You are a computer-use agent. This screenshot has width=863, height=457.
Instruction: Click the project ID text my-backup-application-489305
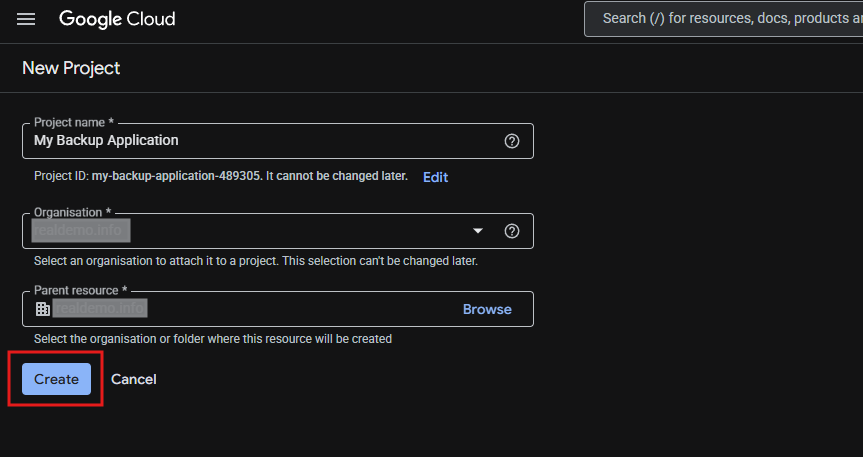point(176,176)
